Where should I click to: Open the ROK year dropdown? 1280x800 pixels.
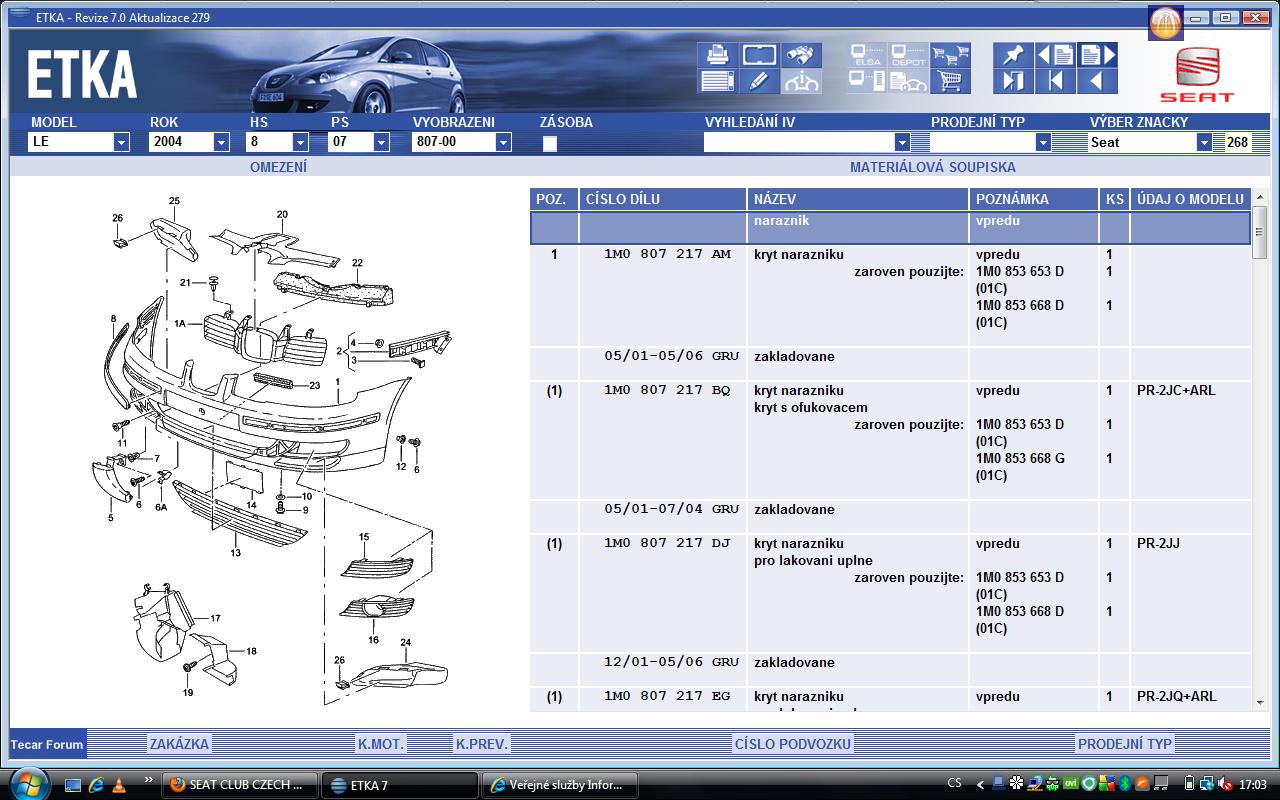221,142
